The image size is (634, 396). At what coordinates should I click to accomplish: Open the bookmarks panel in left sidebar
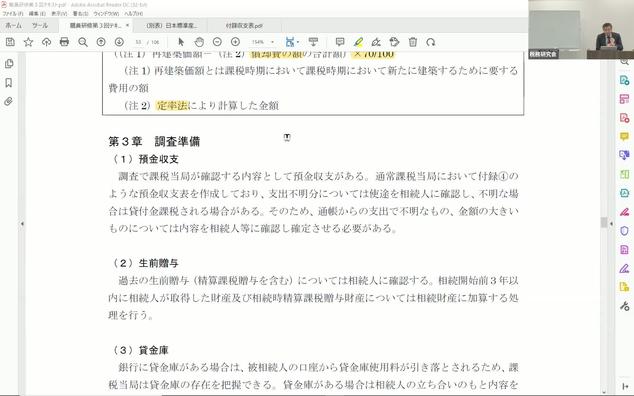pyautogui.click(x=8, y=83)
